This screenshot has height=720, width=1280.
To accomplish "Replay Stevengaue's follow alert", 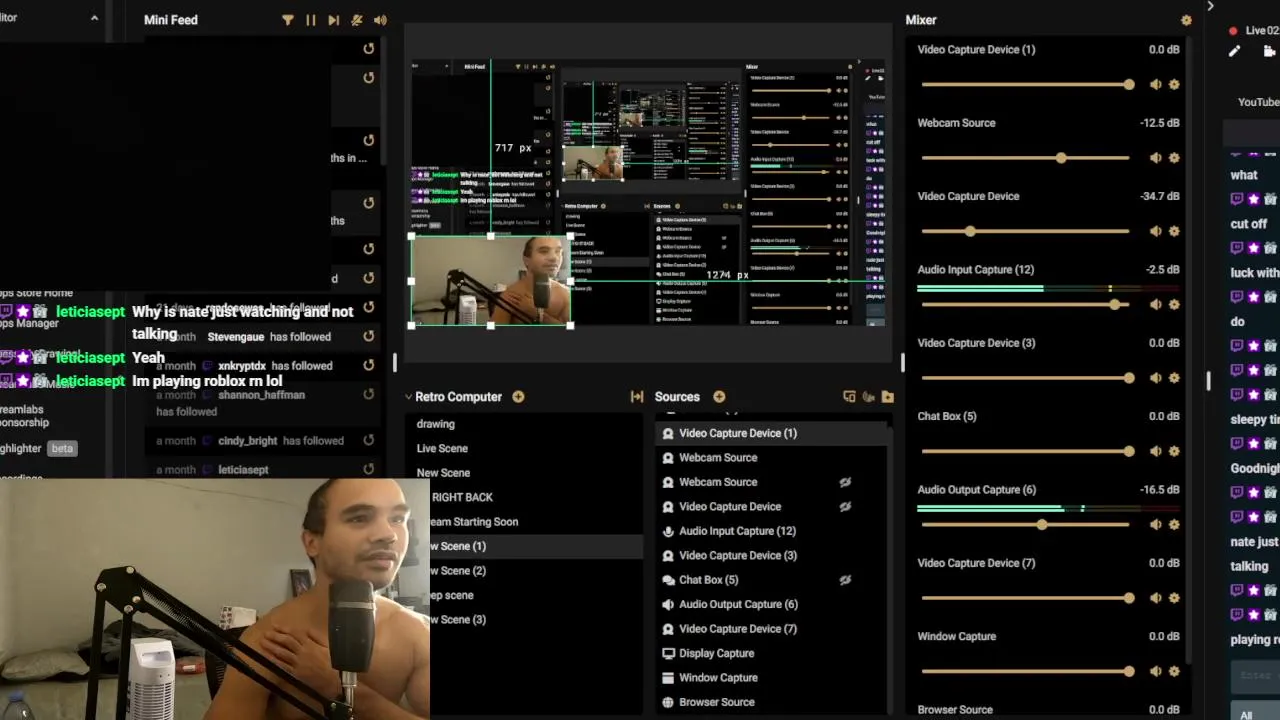I will click(369, 337).
